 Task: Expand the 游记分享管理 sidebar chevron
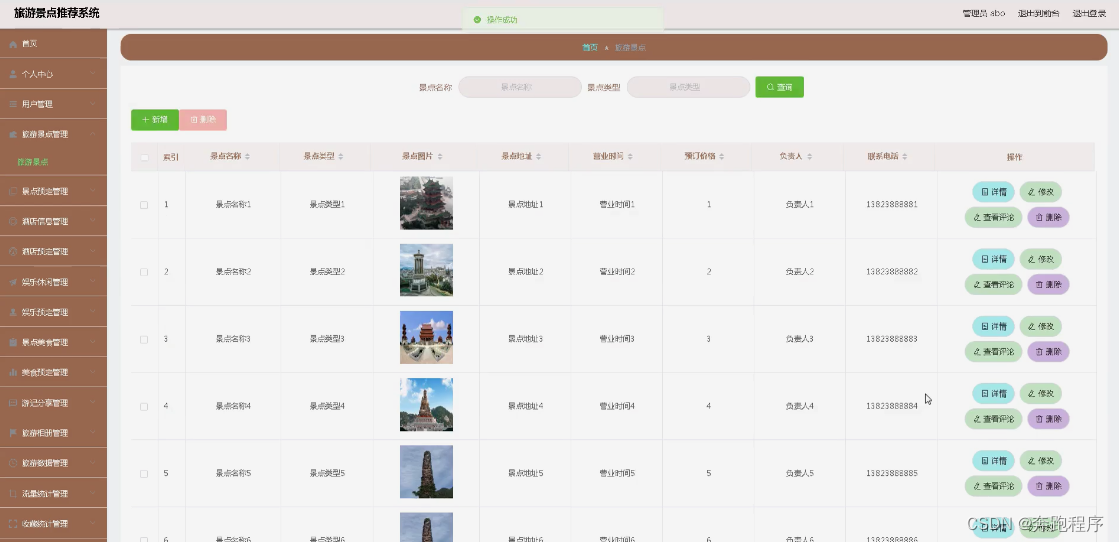pyautogui.click(x=93, y=403)
